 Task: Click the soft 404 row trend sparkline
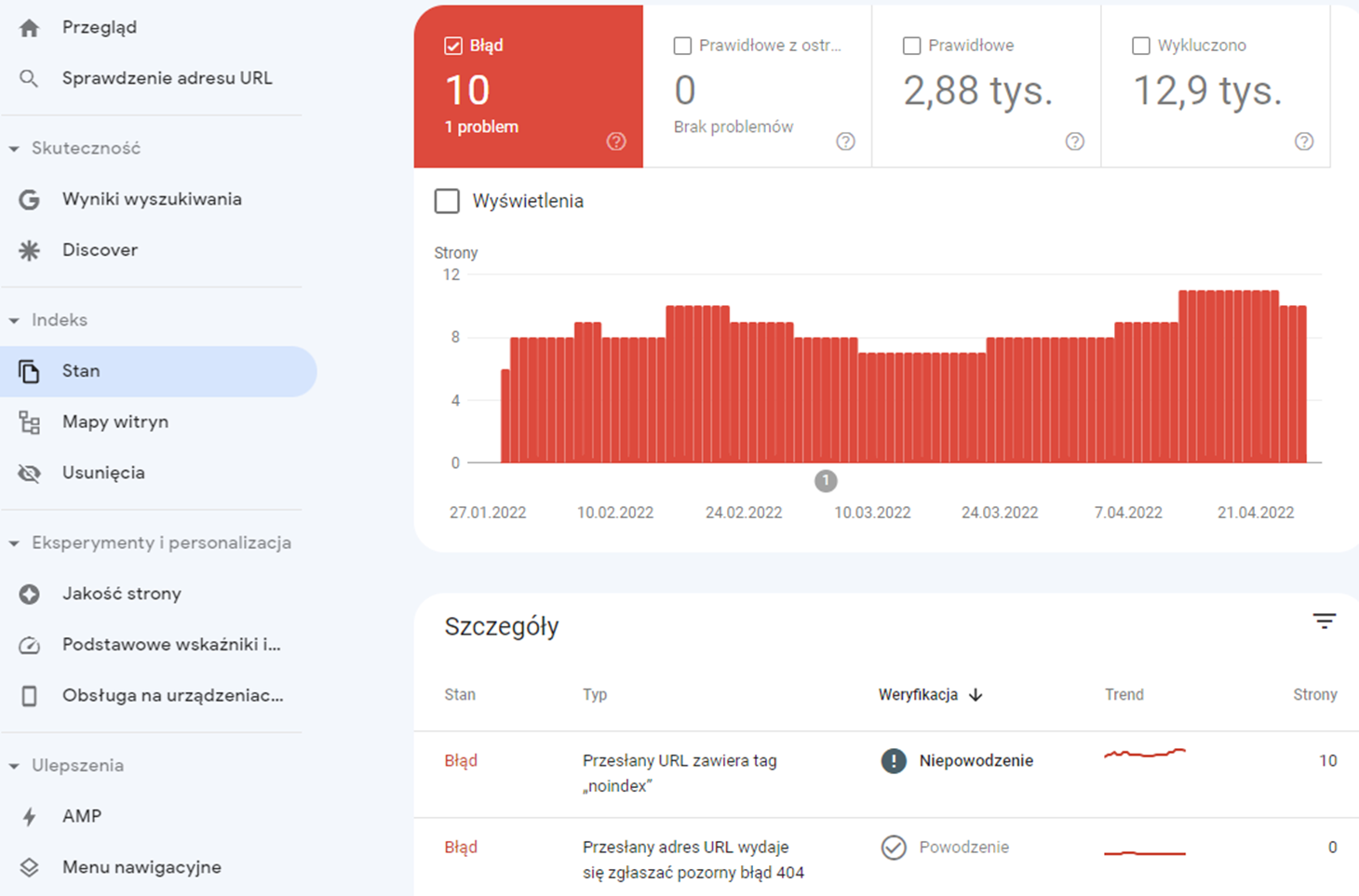(1145, 852)
